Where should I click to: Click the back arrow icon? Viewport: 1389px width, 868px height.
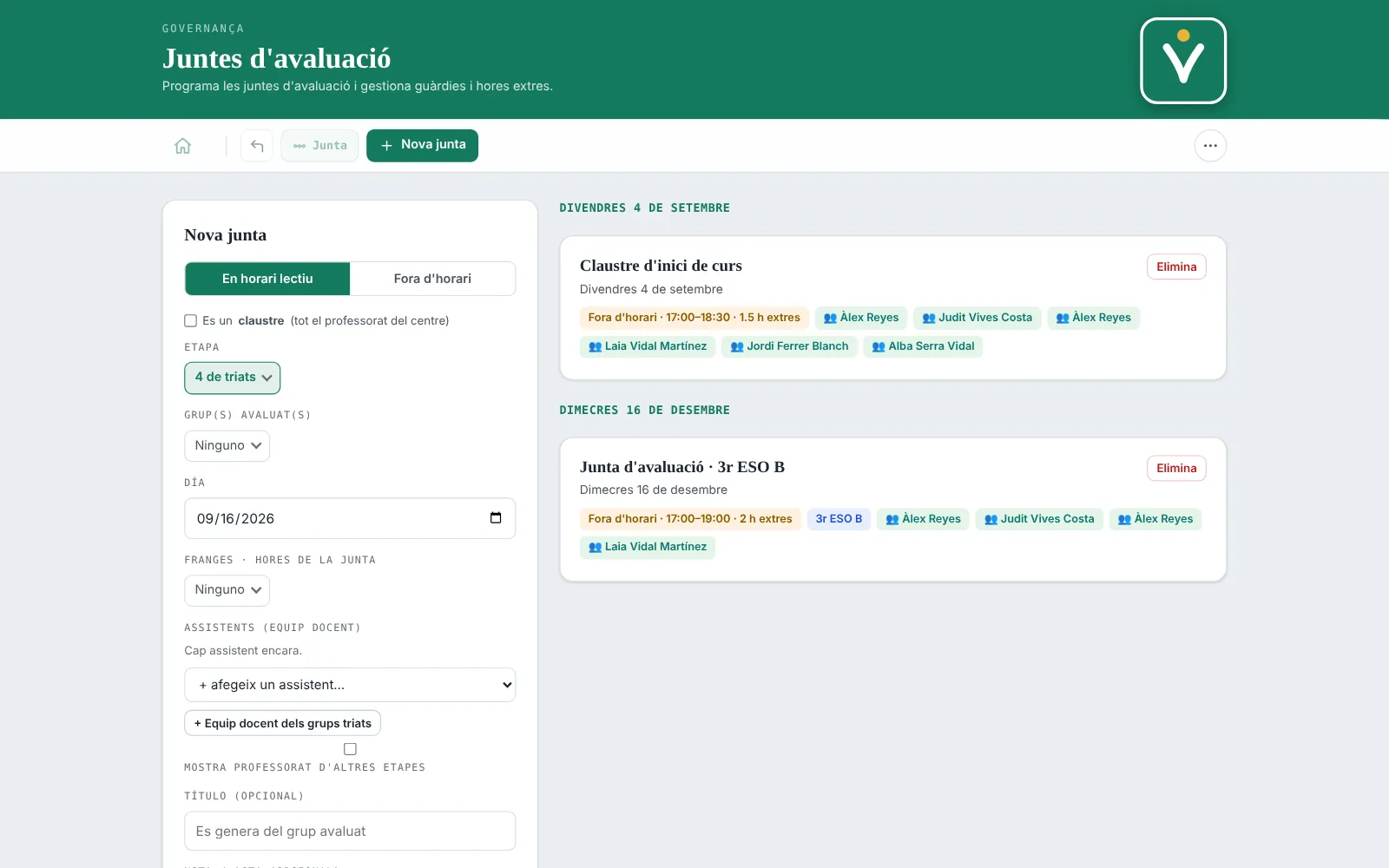257,146
